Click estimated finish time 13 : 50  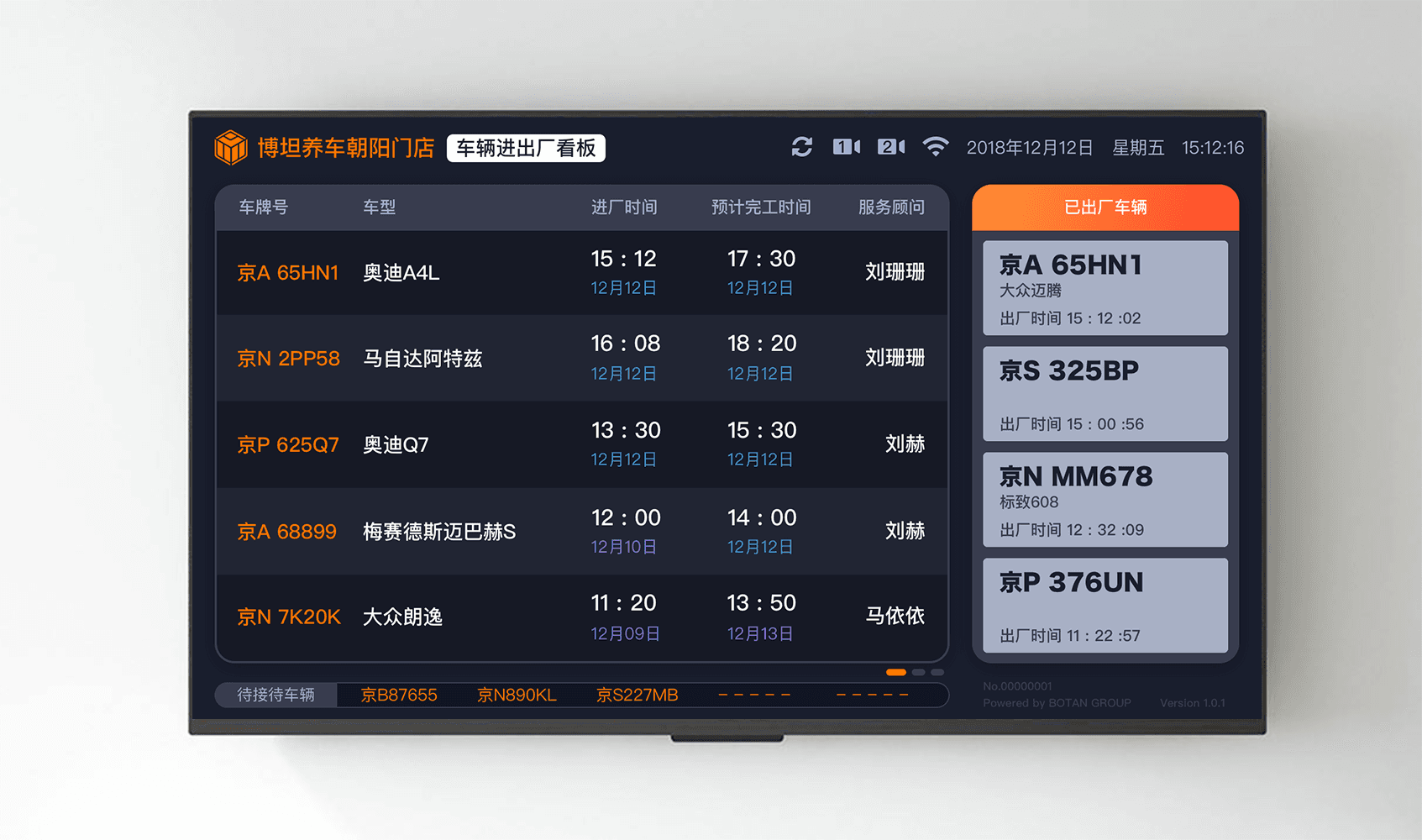(761, 603)
